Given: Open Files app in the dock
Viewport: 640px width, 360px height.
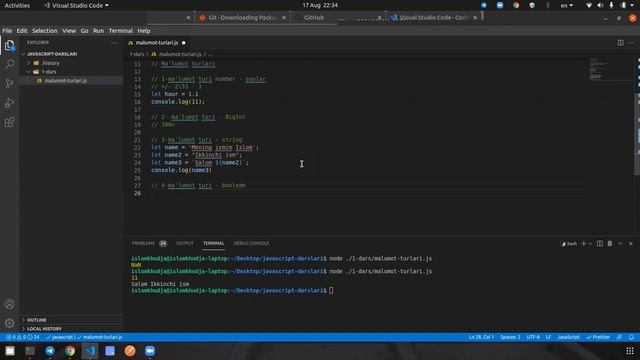Looking at the screenshot, I should [x=10, y=351].
